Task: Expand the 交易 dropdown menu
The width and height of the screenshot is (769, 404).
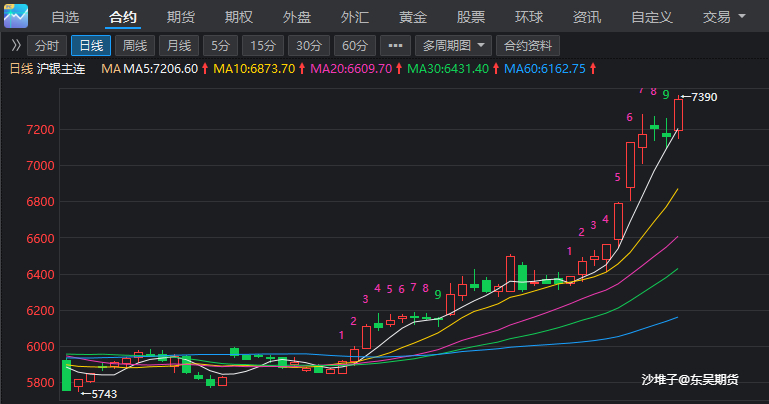Action: (x=724, y=17)
